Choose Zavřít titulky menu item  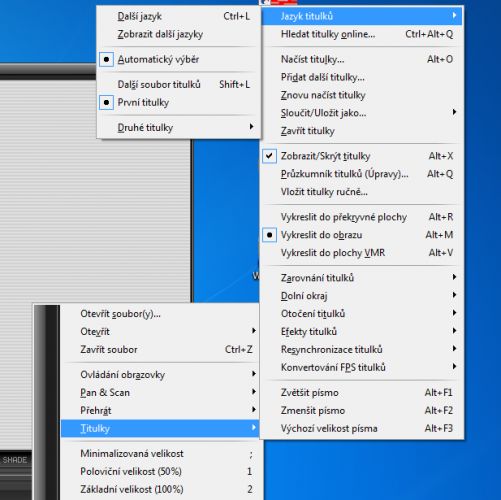362,131
